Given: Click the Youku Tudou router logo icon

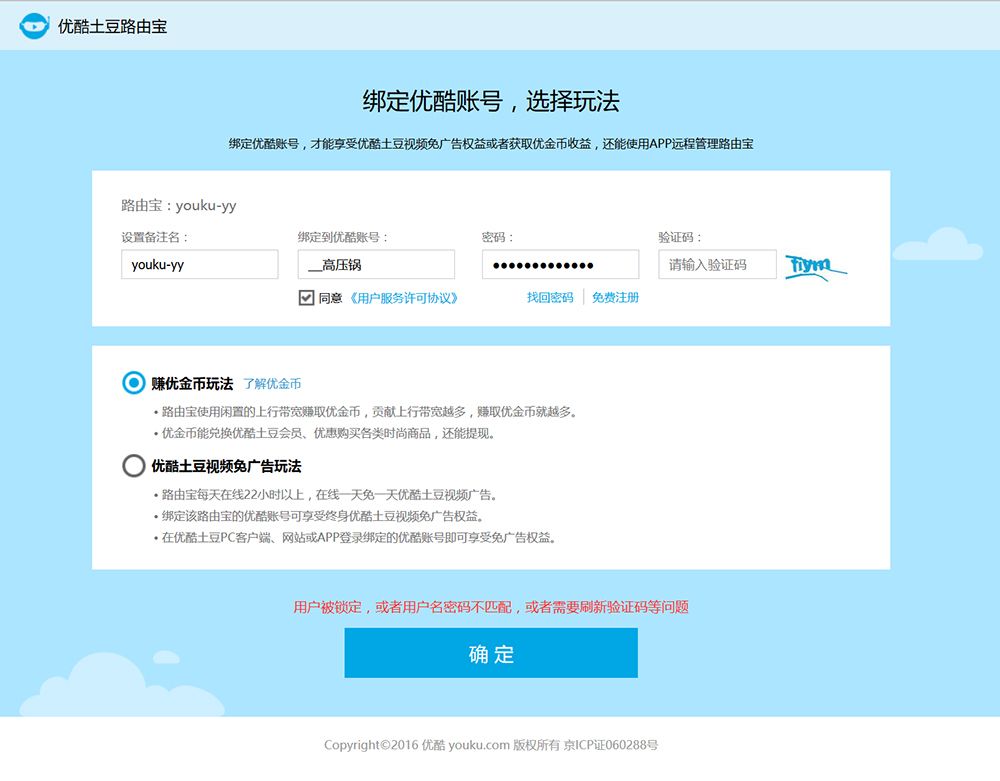Looking at the screenshot, I should point(34,26).
